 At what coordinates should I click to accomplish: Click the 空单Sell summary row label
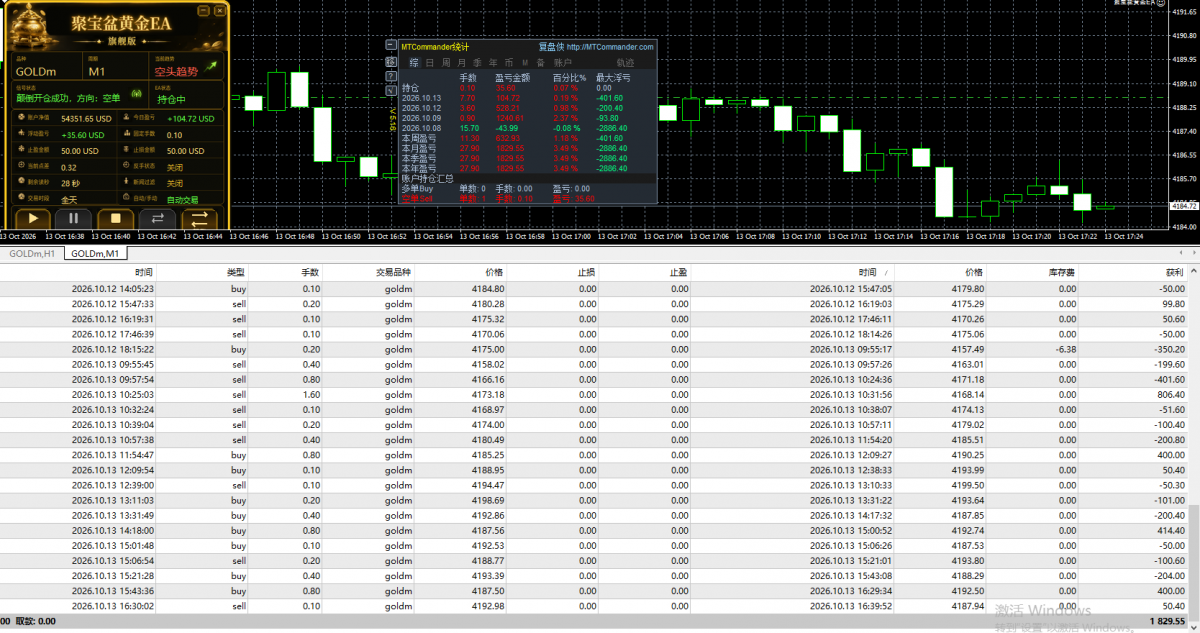point(417,199)
